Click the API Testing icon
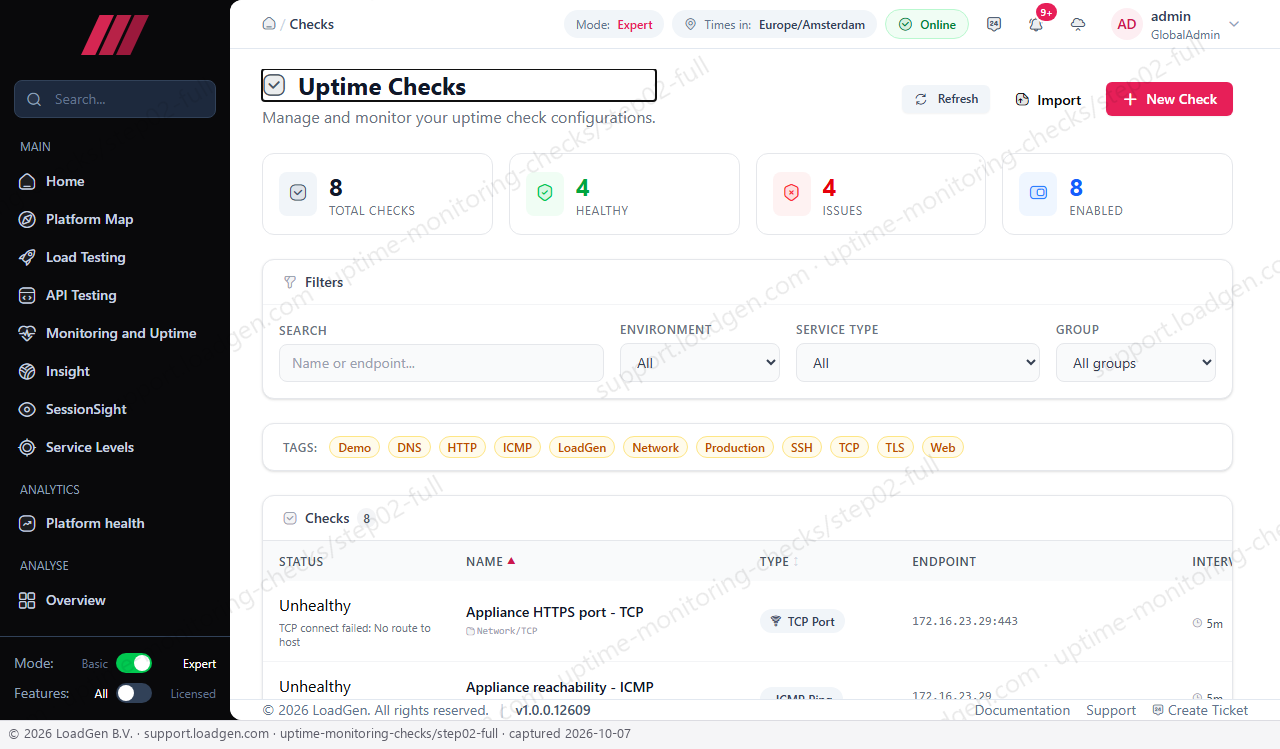Screen dimensions: 1280x749 tap(27, 295)
